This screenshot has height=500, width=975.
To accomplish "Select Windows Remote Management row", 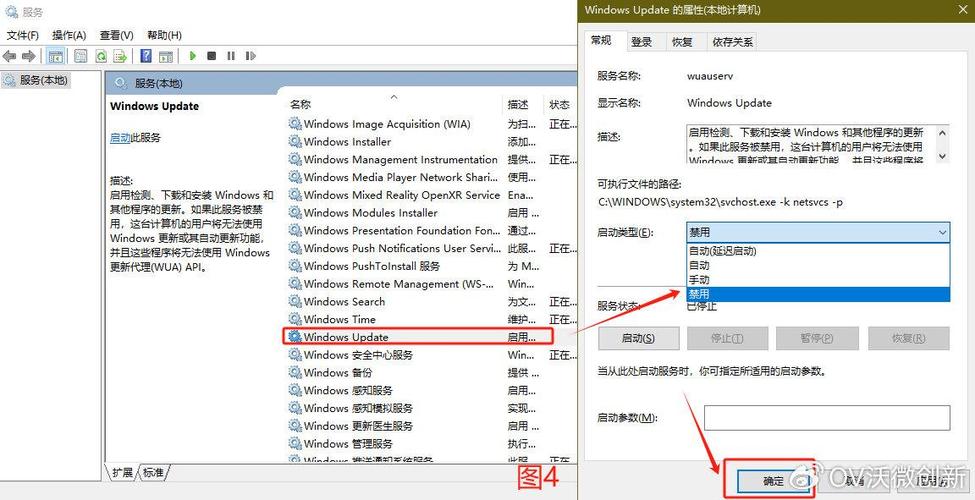I will pos(432,284).
